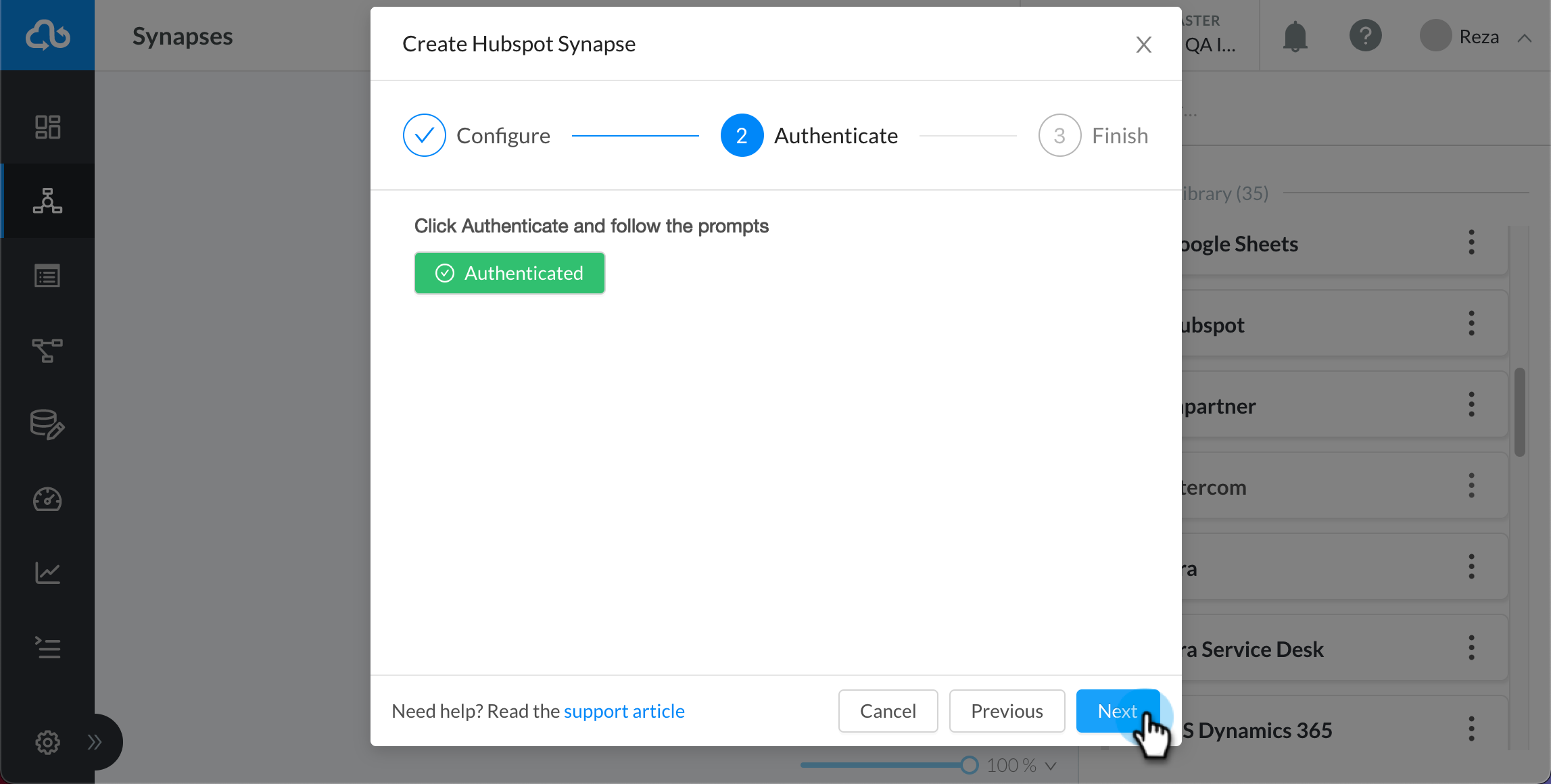The image size is (1551, 784).
Task: Click the cloud logo icon
Action: coord(47,35)
